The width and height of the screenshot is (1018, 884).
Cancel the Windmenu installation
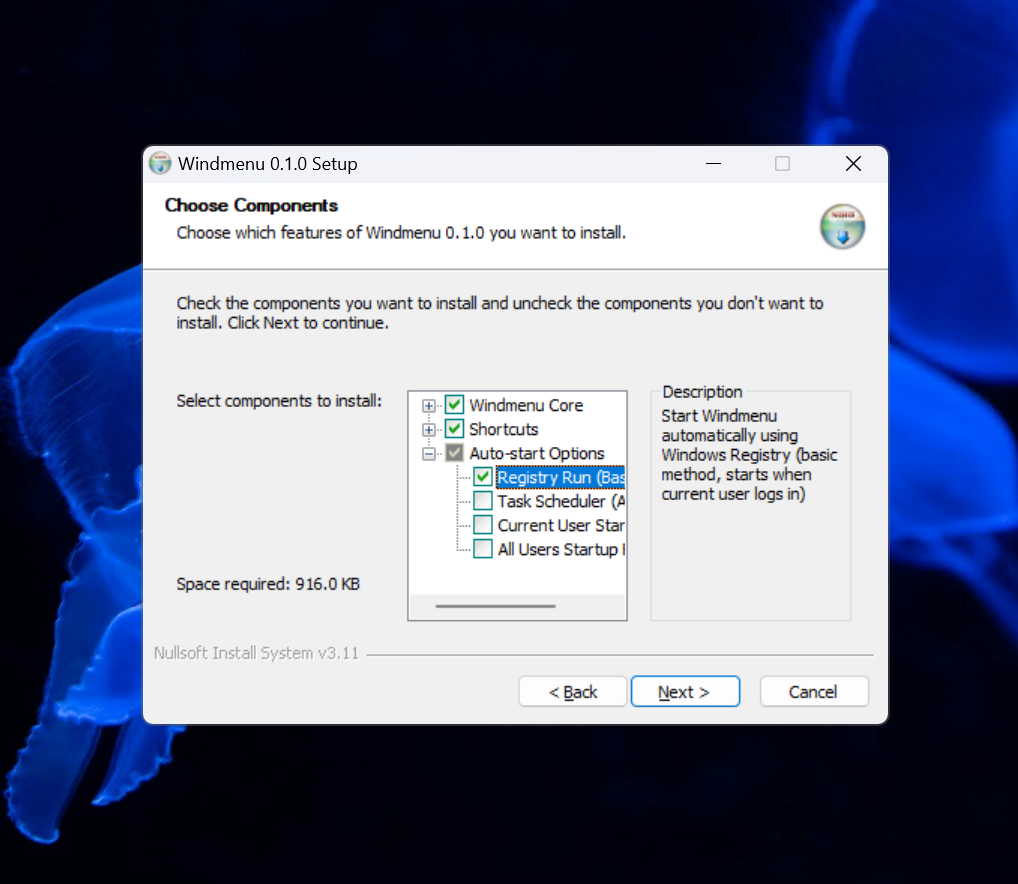813,691
